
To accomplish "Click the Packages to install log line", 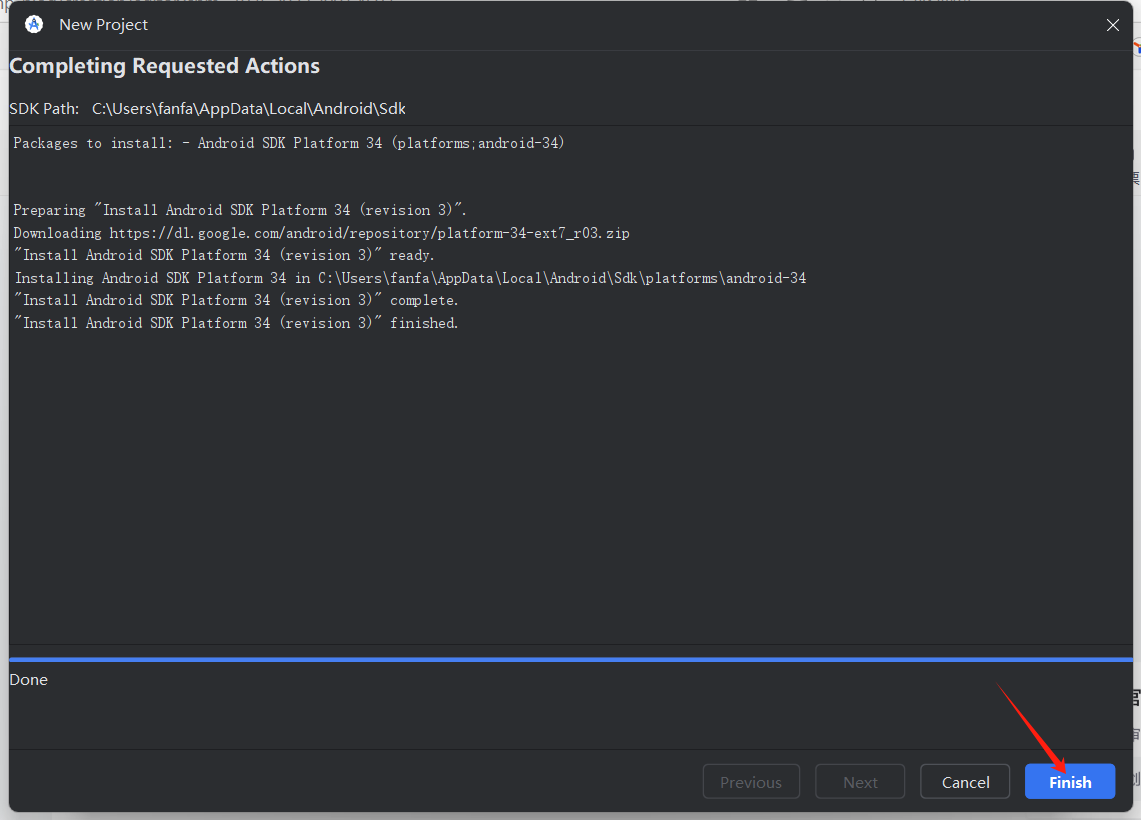I will pos(289,143).
